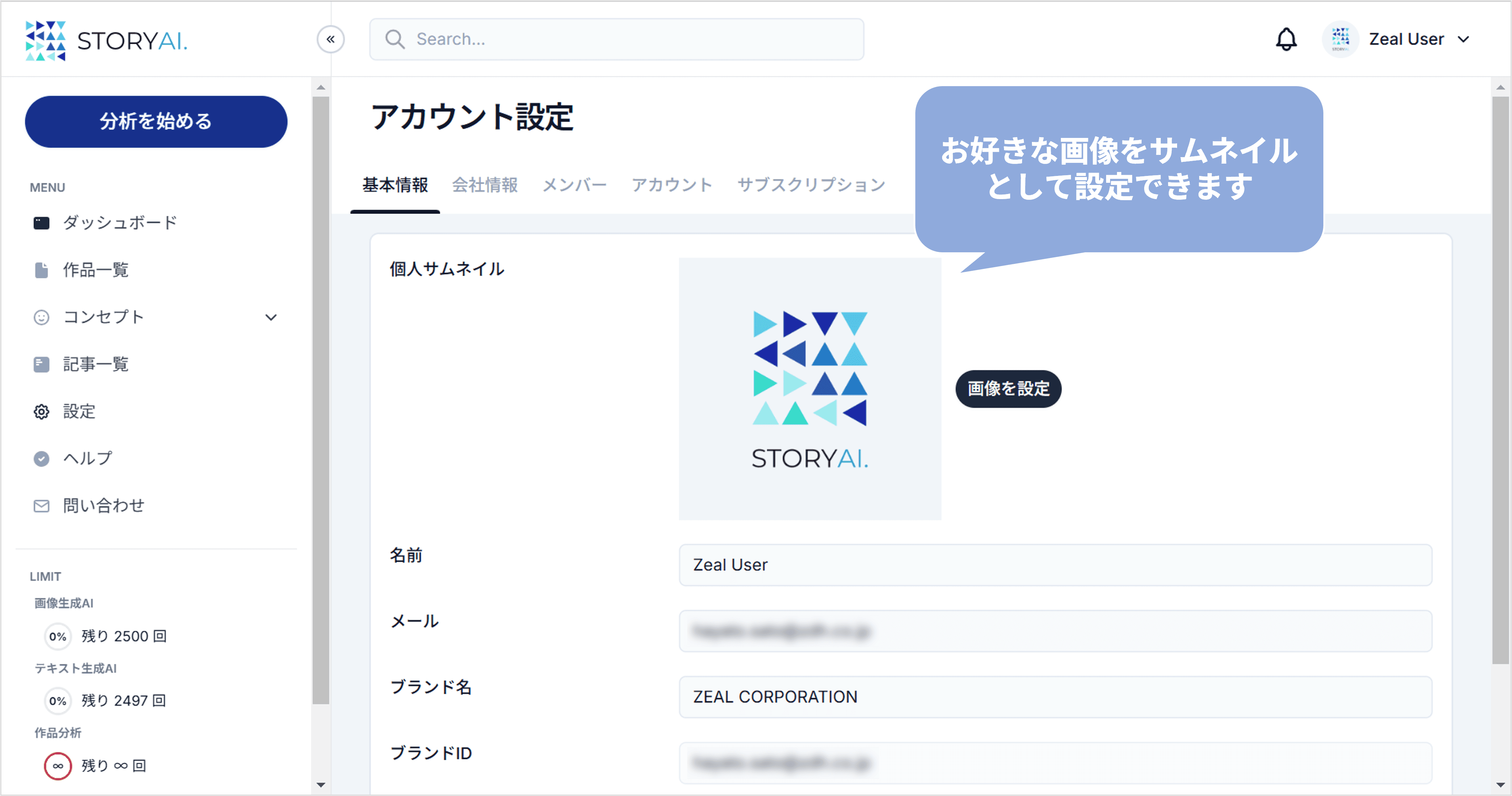Click the ブランドID input field
Screen dimensions: 1512x796
click(1055, 763)
